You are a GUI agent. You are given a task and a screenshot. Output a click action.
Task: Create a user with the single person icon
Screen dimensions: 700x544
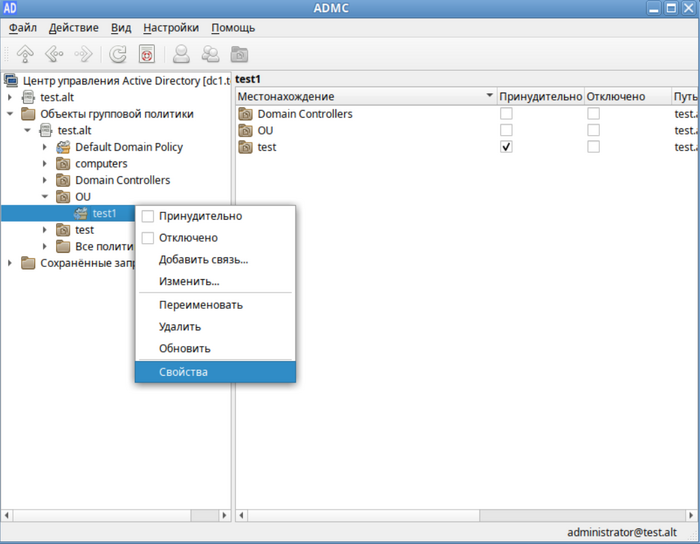(181, 54)
